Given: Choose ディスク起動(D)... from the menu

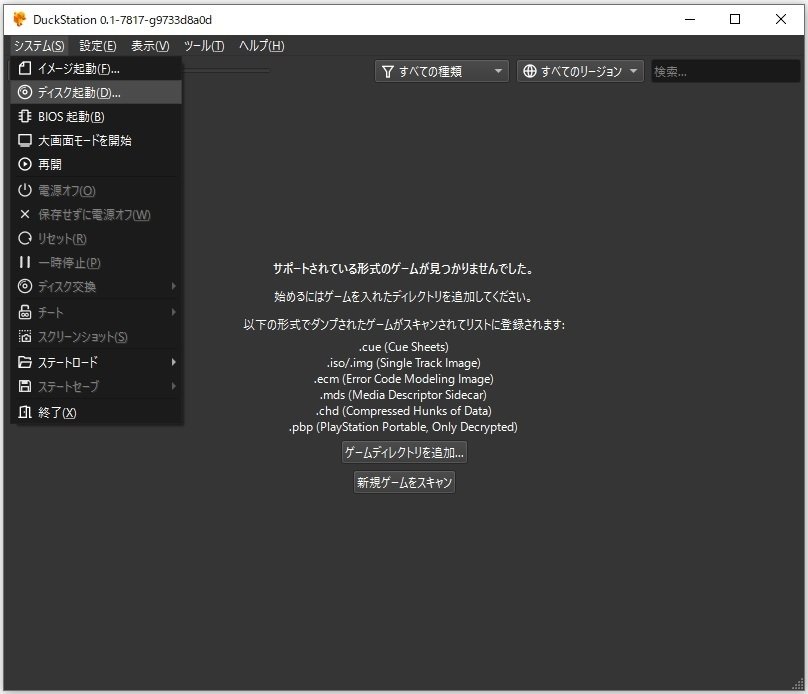Looking at the screenshot, I should (96, 92).
